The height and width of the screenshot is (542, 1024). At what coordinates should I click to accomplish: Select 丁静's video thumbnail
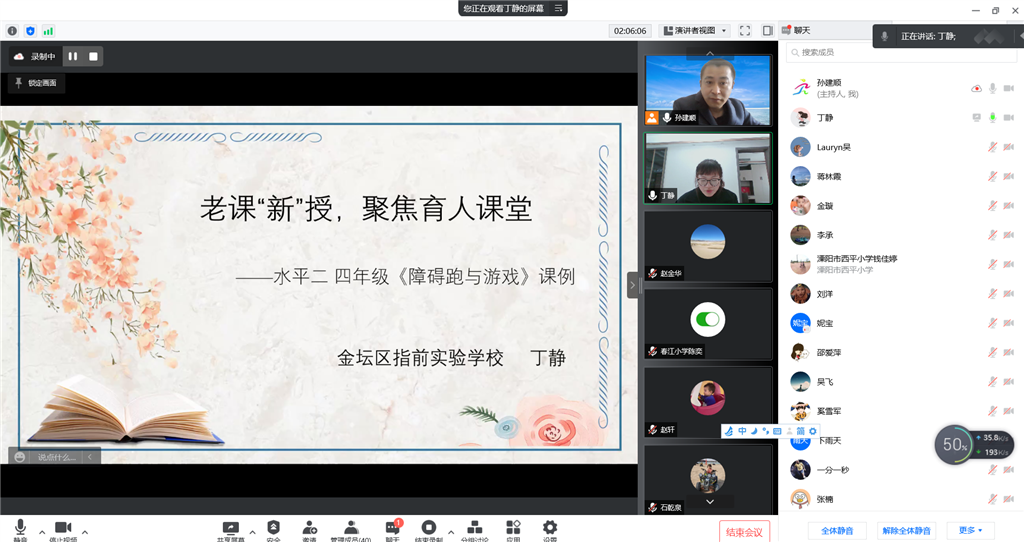[708, 168]
